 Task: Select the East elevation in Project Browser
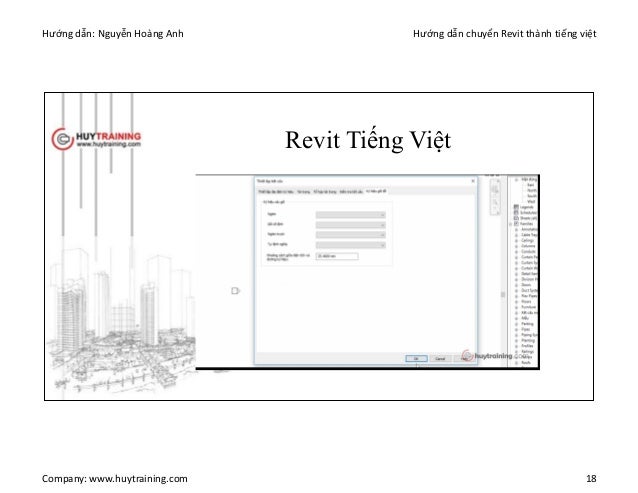(531, 185)
